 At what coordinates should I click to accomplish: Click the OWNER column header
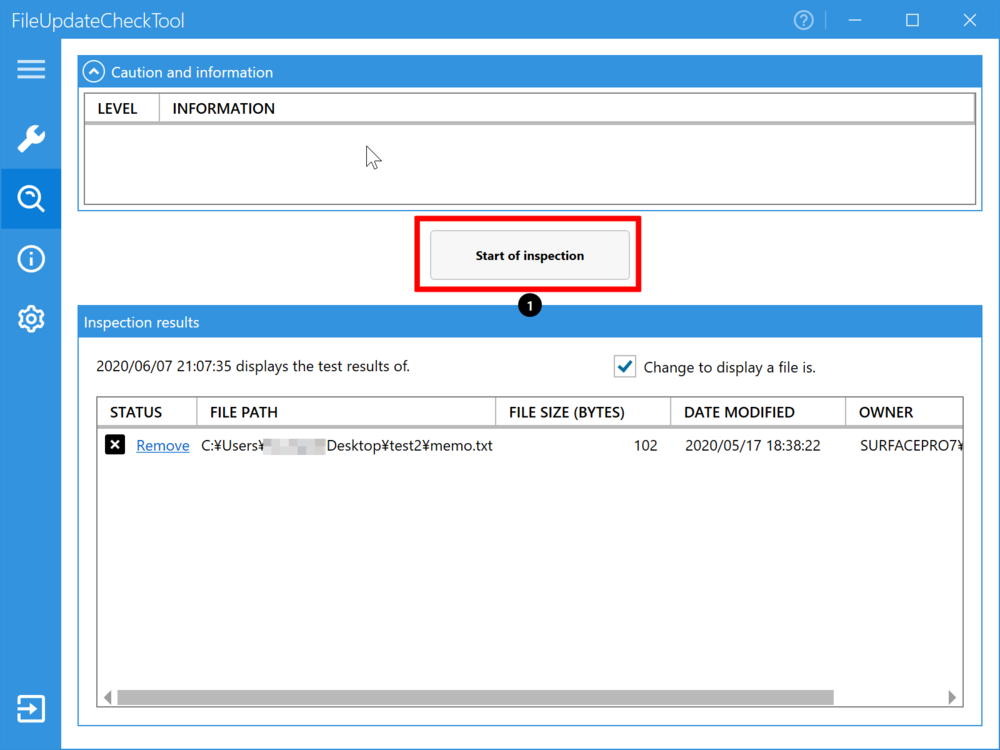point(886,412)
